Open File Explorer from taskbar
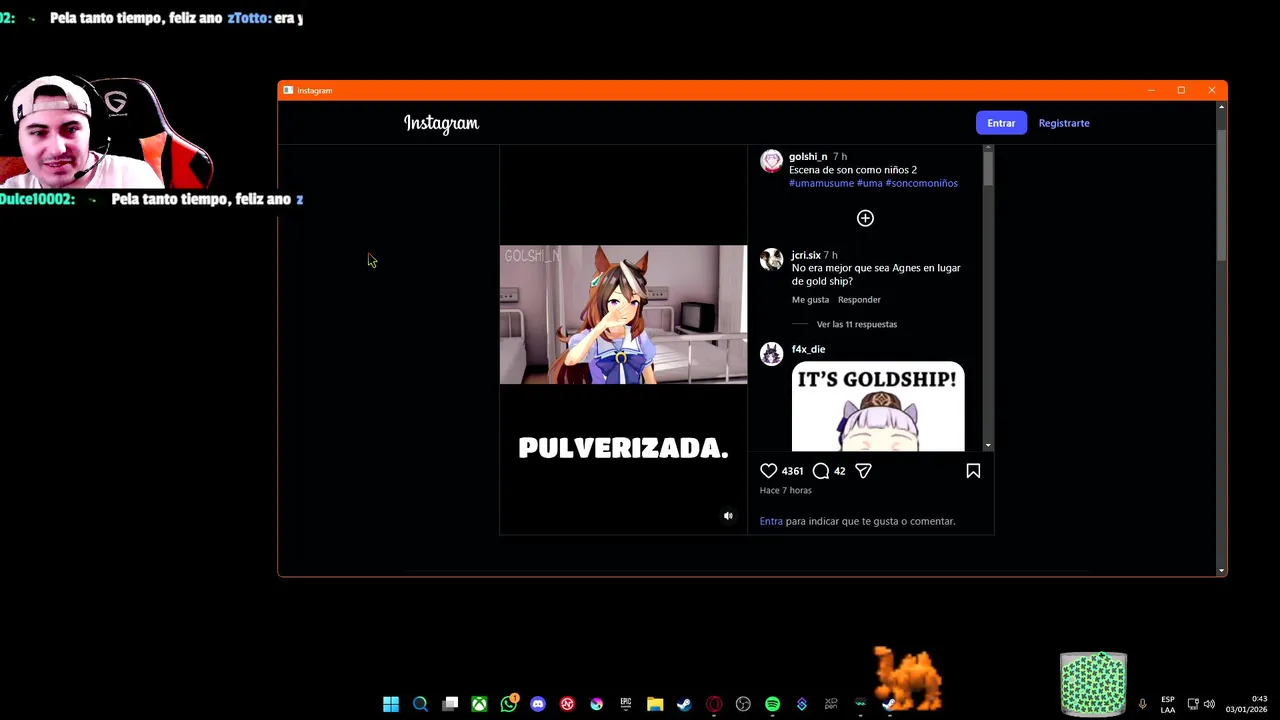1280x720 pixels. click(x=655, y=704)
